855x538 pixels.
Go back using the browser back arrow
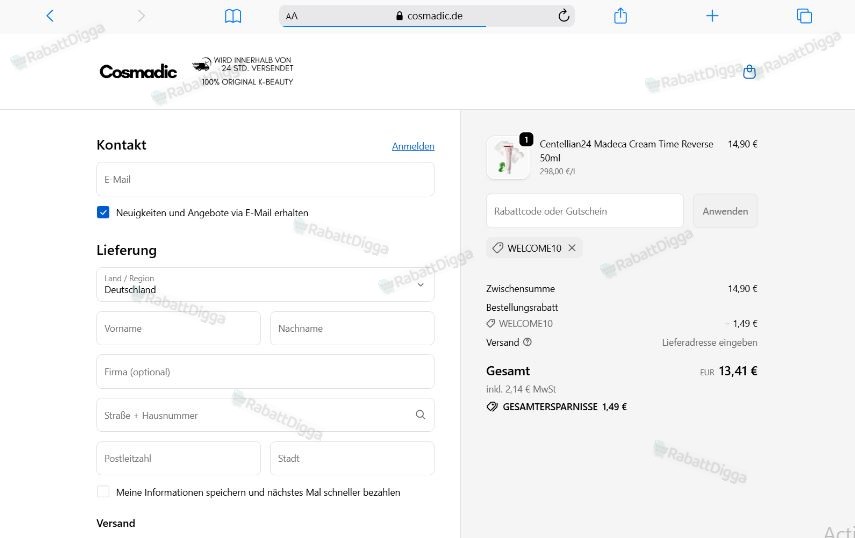point(50,16)
